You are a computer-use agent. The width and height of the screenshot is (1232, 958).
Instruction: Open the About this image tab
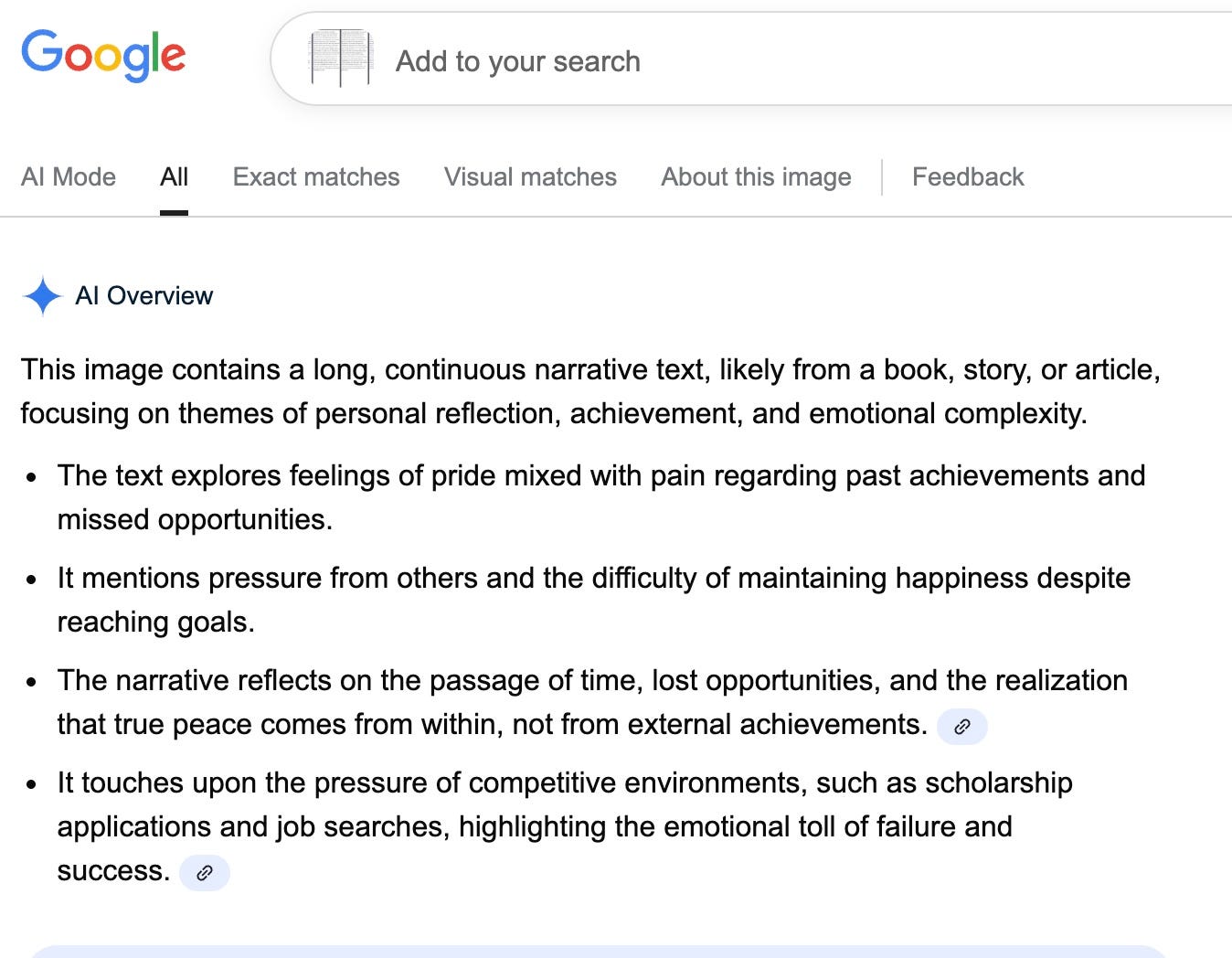tap(756, 176)
